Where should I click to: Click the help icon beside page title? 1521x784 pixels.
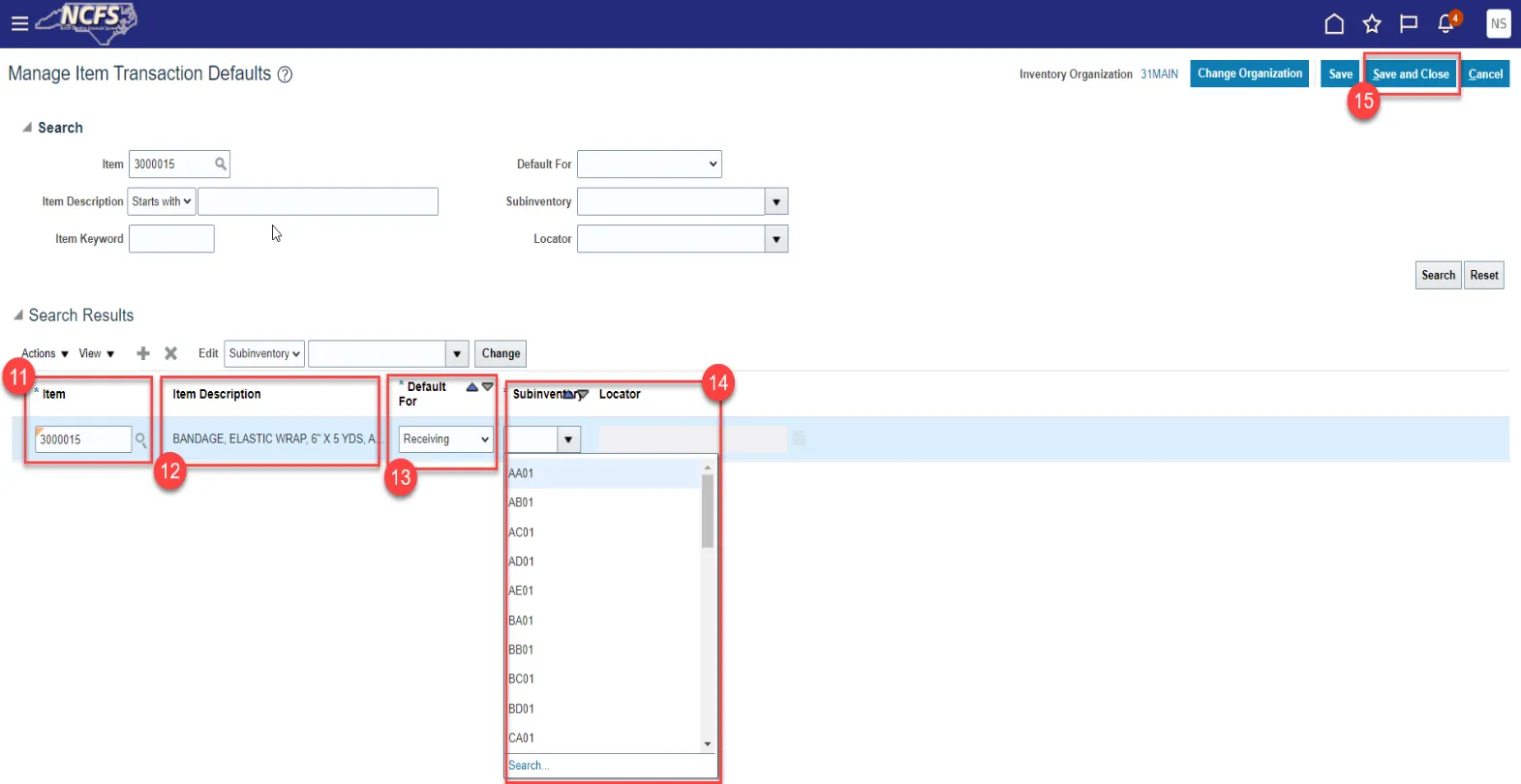tap(285, 75)
